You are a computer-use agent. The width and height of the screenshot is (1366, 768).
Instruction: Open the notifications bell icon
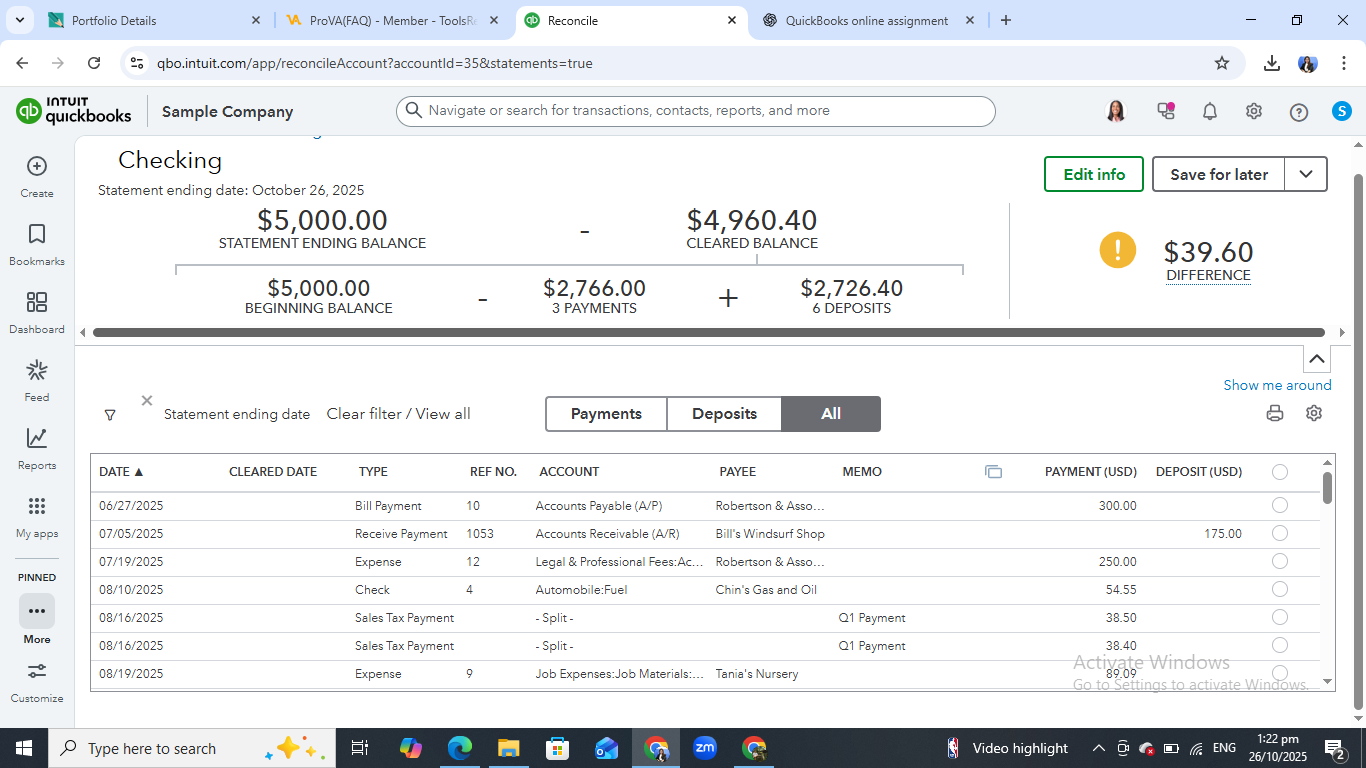1210,111
